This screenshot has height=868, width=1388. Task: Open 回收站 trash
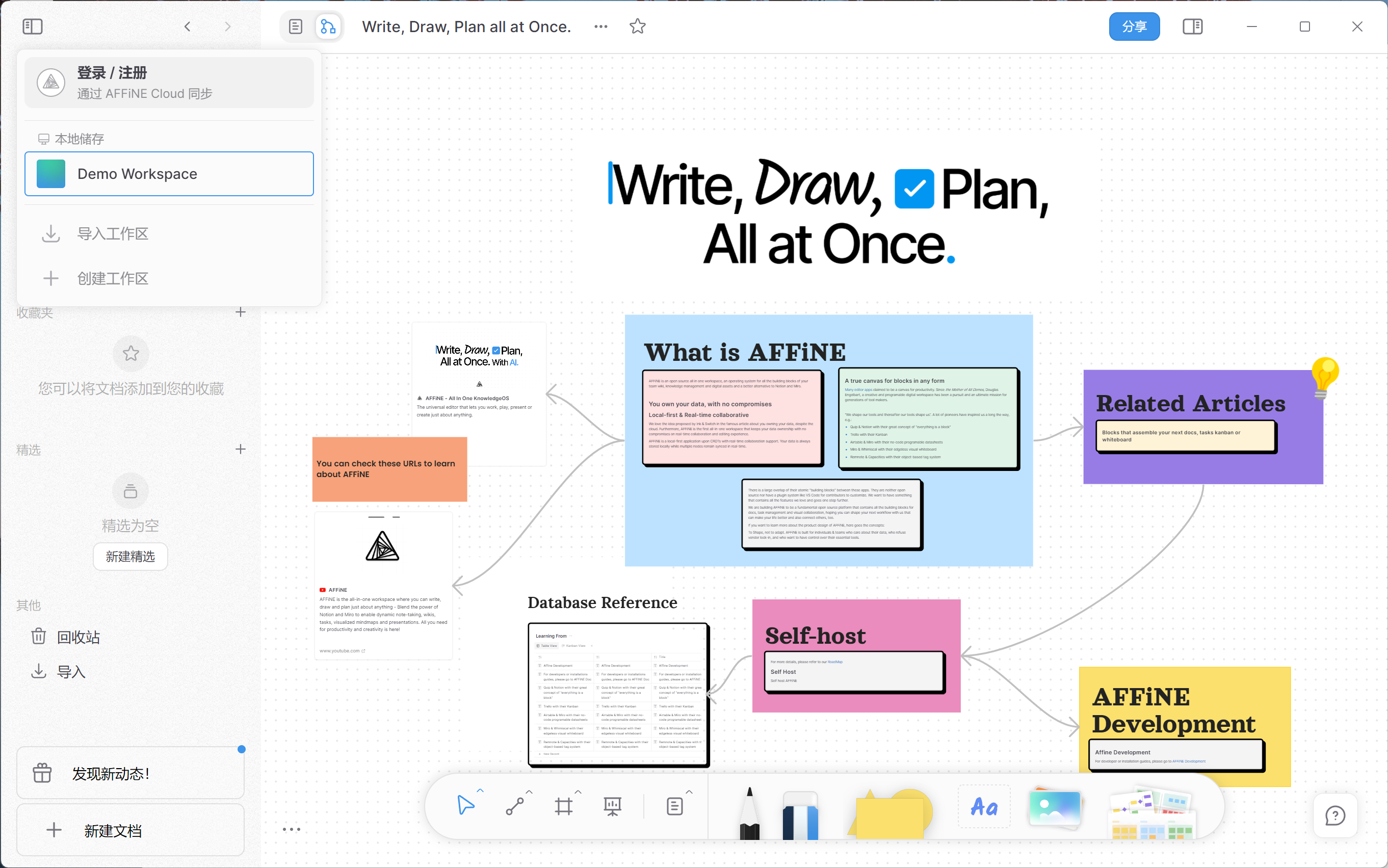pyautogui.click(x=130, y=637)
